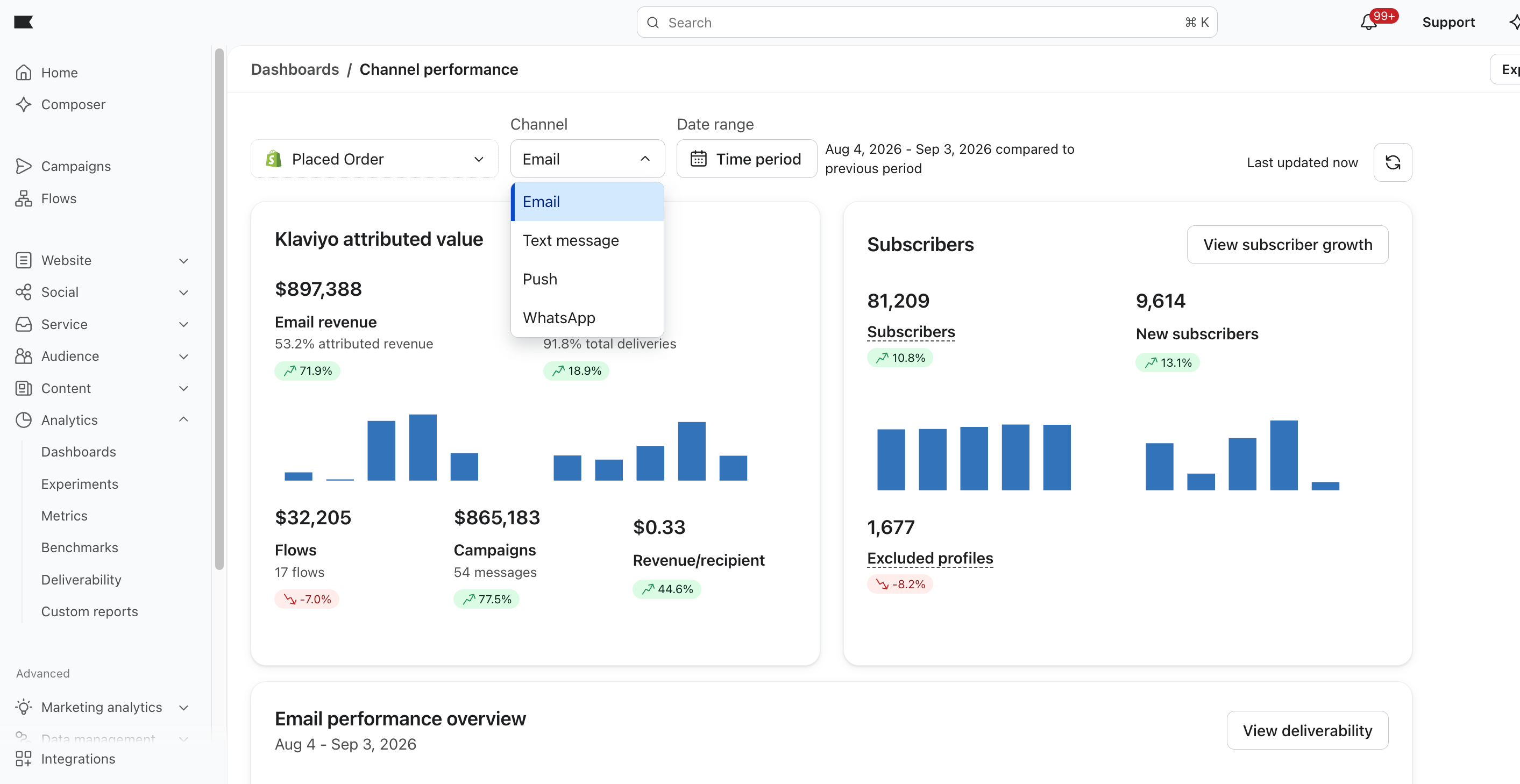
Task: Open Deliverability under Analytics
Action: click(81, 580)
